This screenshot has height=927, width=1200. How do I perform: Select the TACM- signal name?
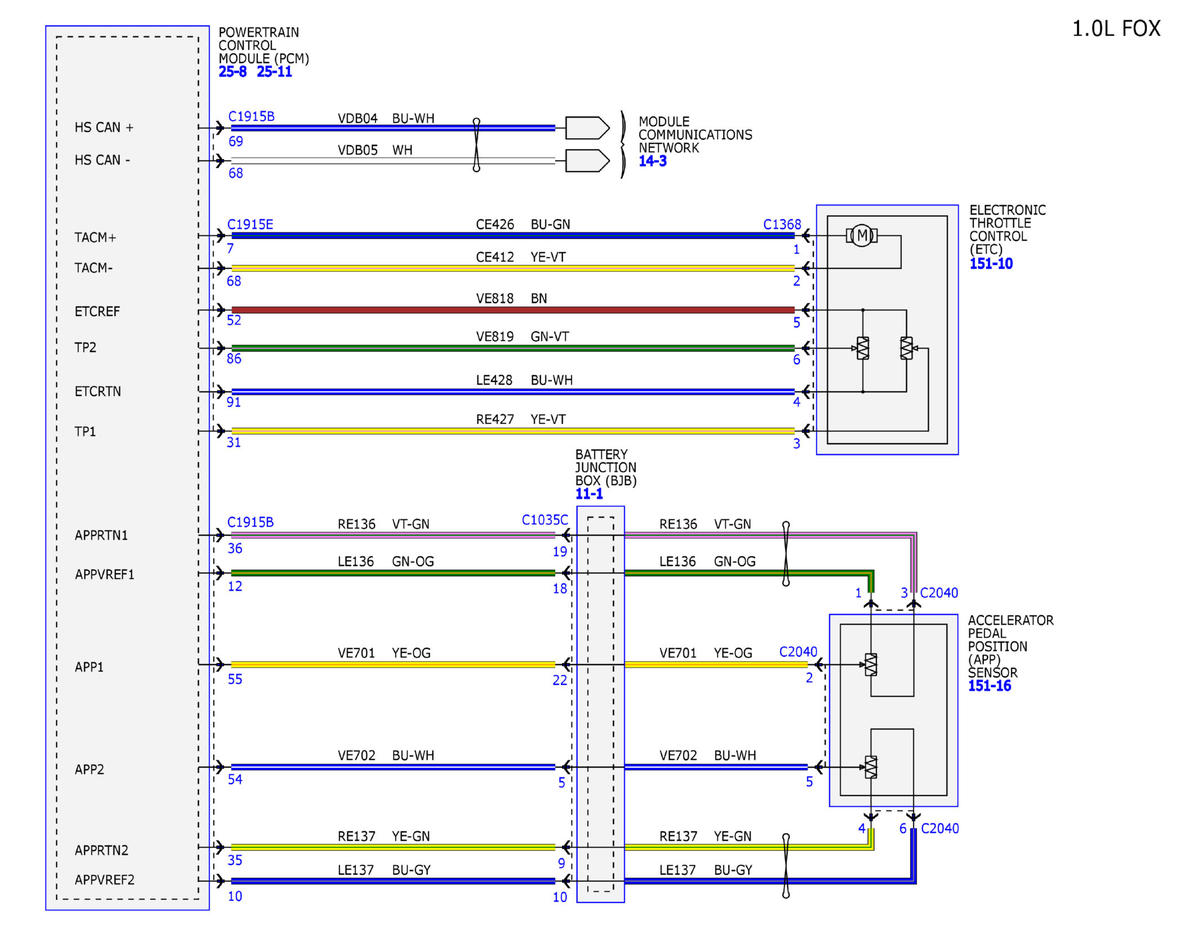tap(95, 268)
